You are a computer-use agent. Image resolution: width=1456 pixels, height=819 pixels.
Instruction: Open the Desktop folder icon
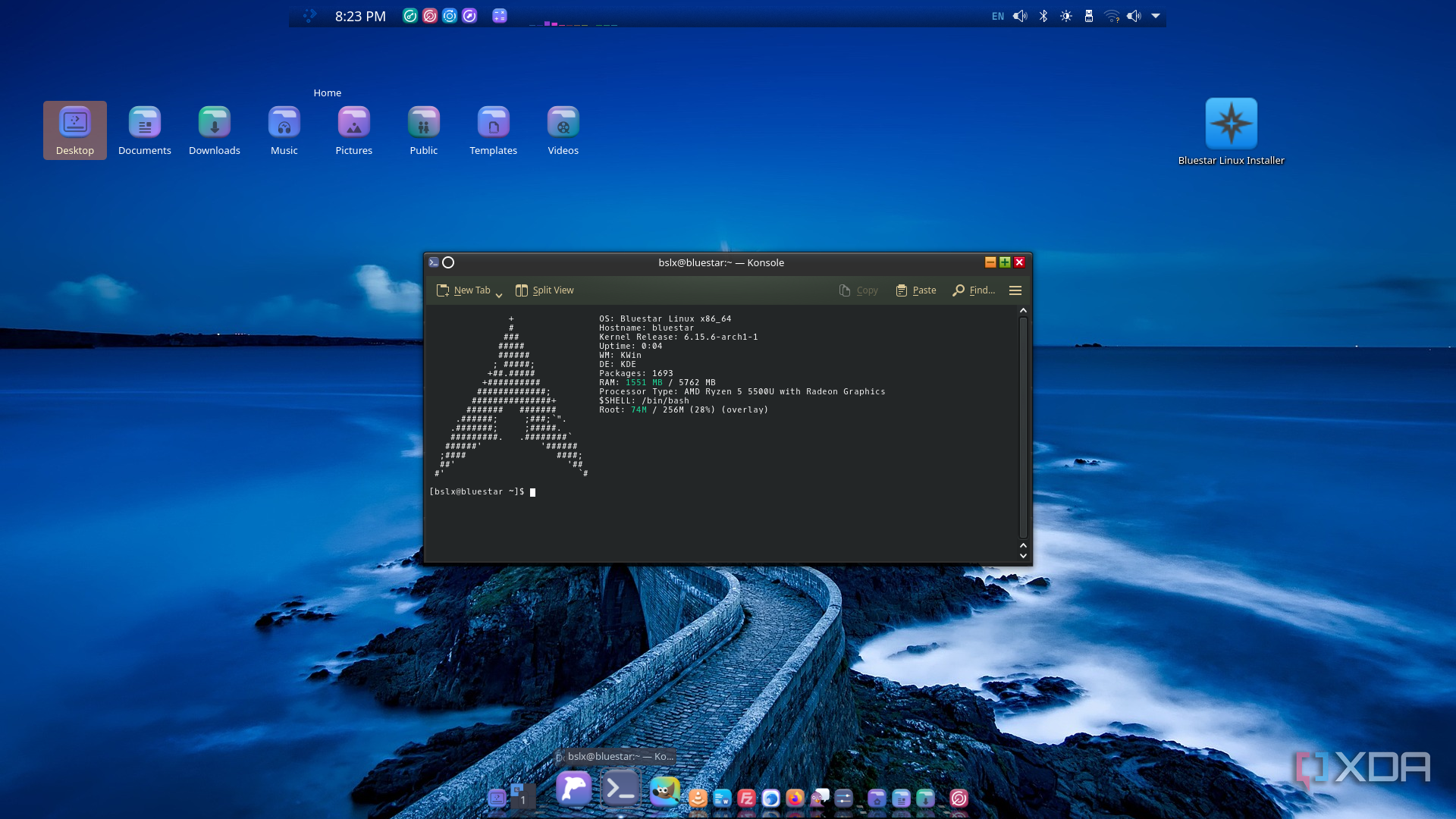click(75, 130)
